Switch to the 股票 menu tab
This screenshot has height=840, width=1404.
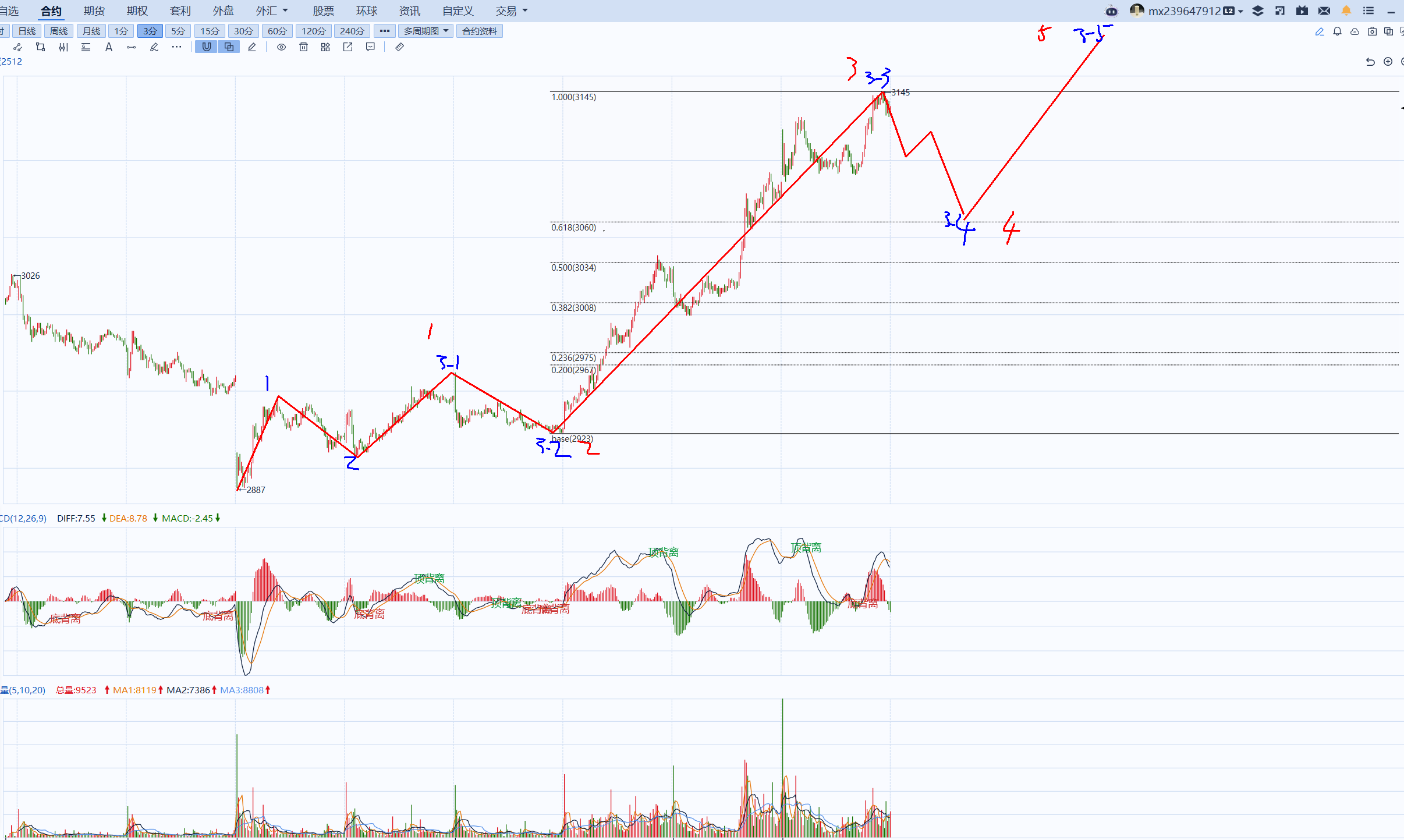pos(323,10)
